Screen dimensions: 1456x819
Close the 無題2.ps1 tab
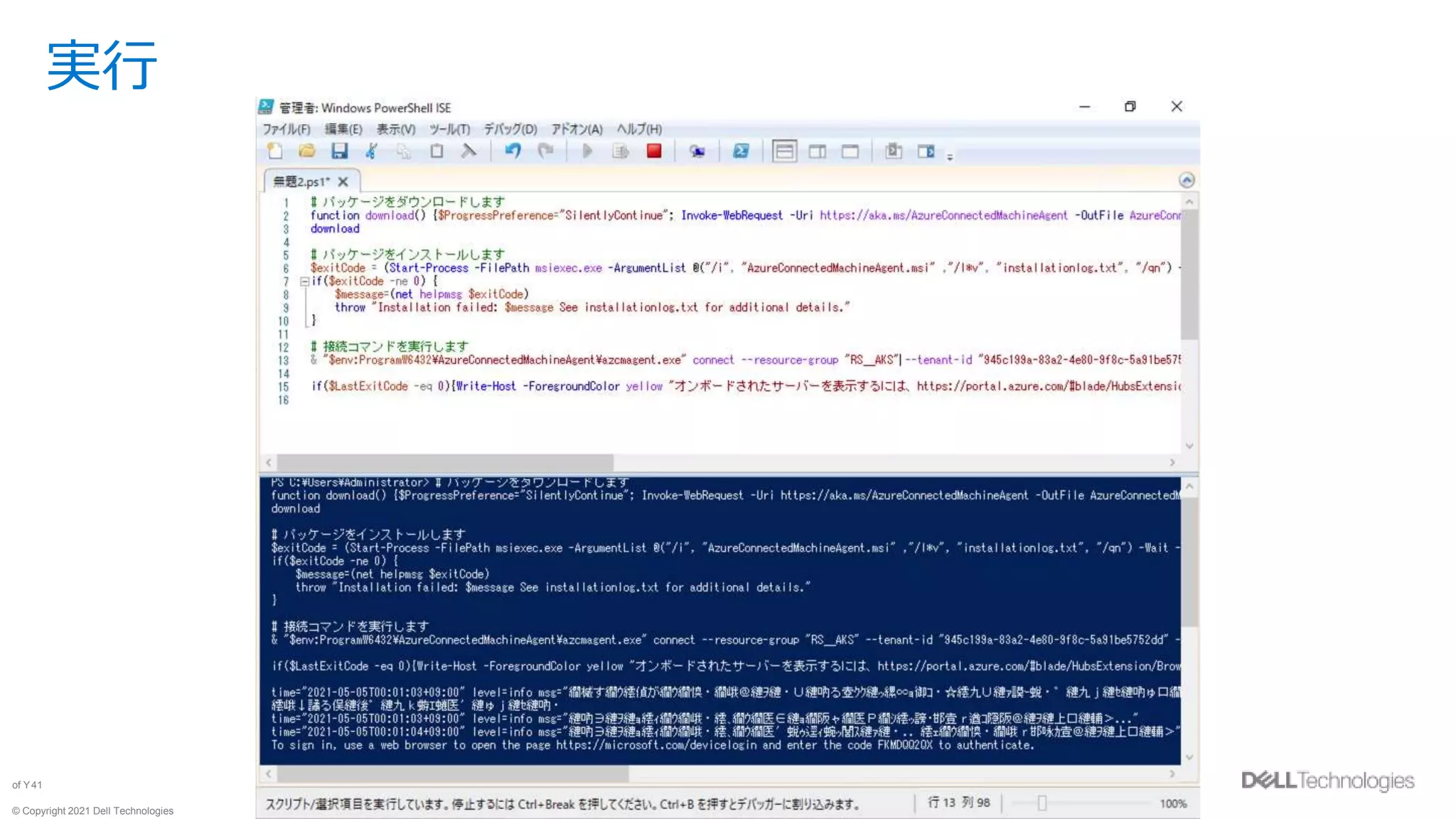[x=343, y=182]
